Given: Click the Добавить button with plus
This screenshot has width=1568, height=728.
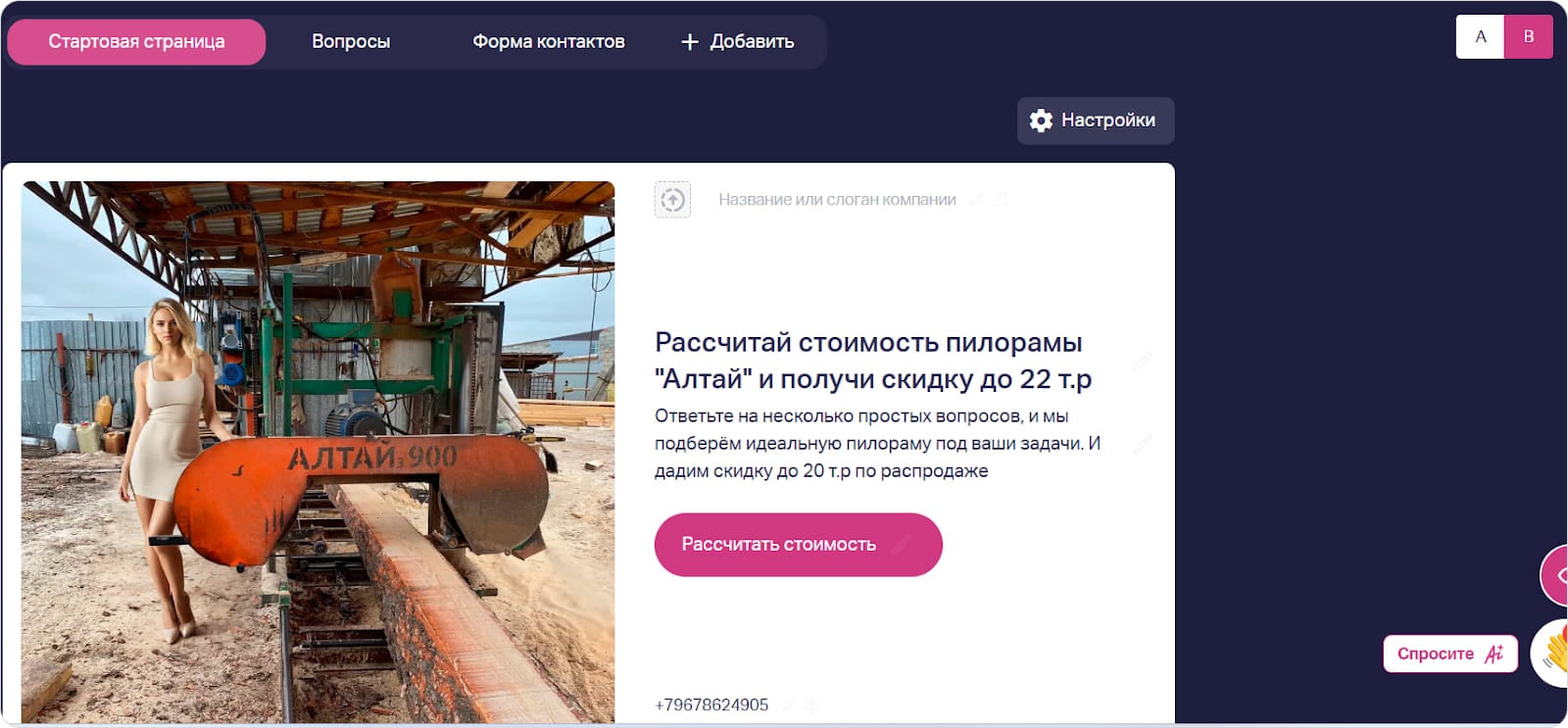Looking at the screenshot, I should coord(738,42).
